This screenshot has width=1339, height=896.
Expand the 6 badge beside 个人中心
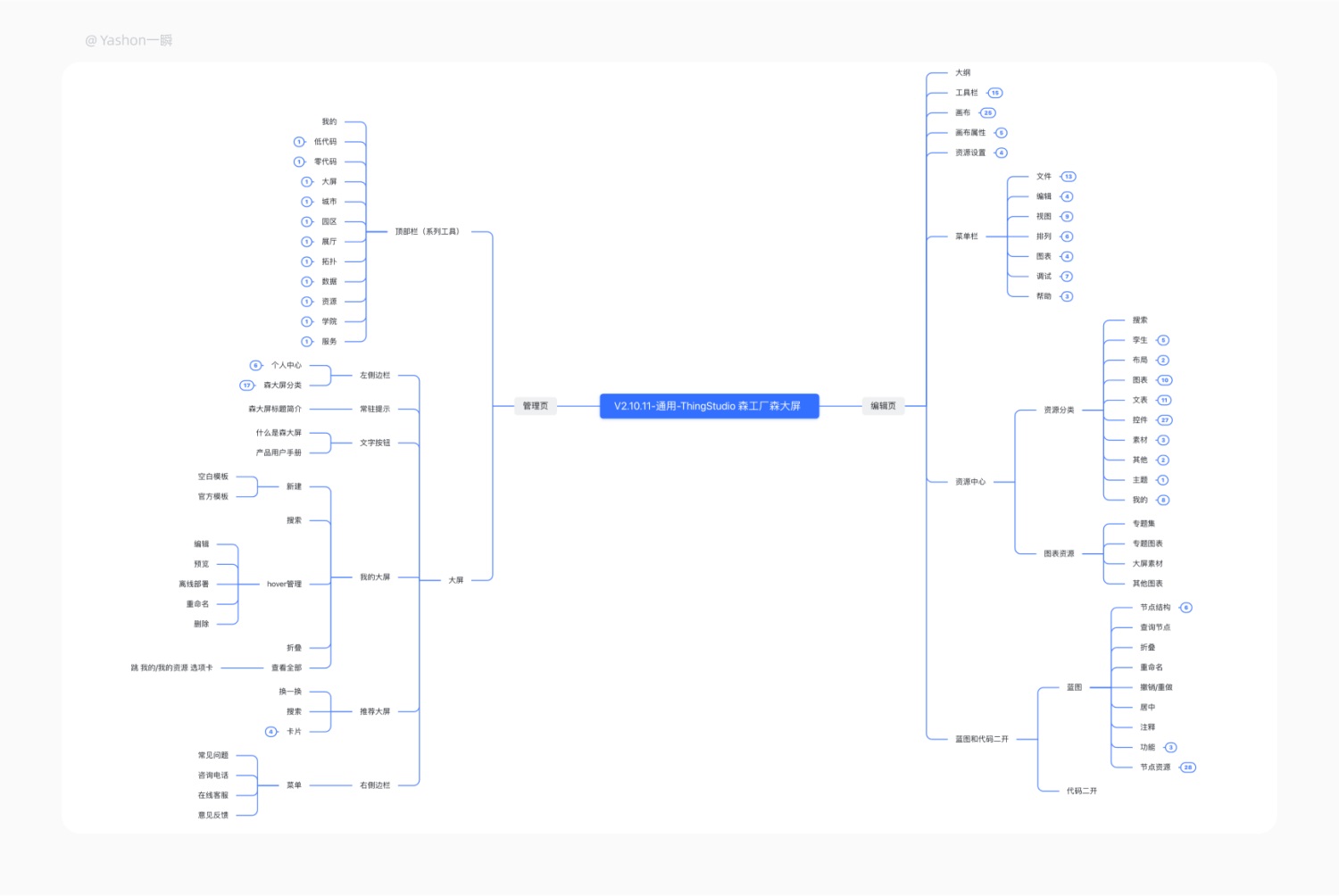[256, 365]
